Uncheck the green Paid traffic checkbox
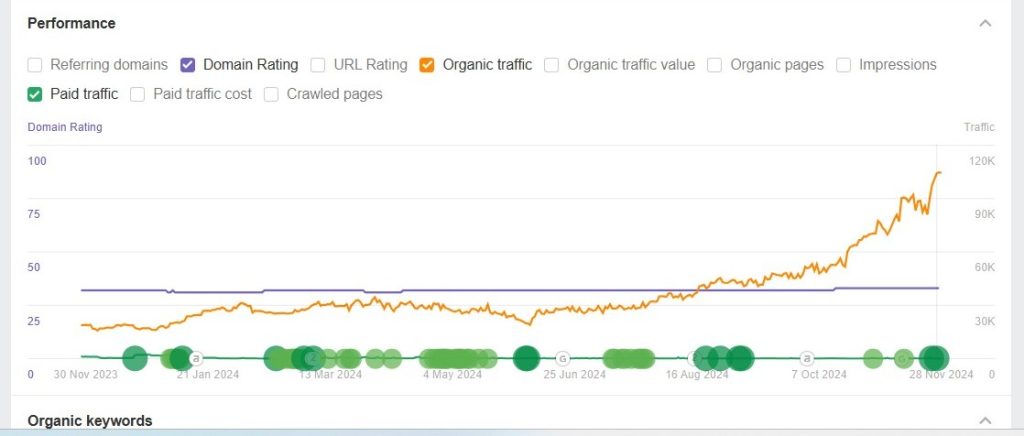This screenshot has width=1024, height=436. click(x=35, y=94)
